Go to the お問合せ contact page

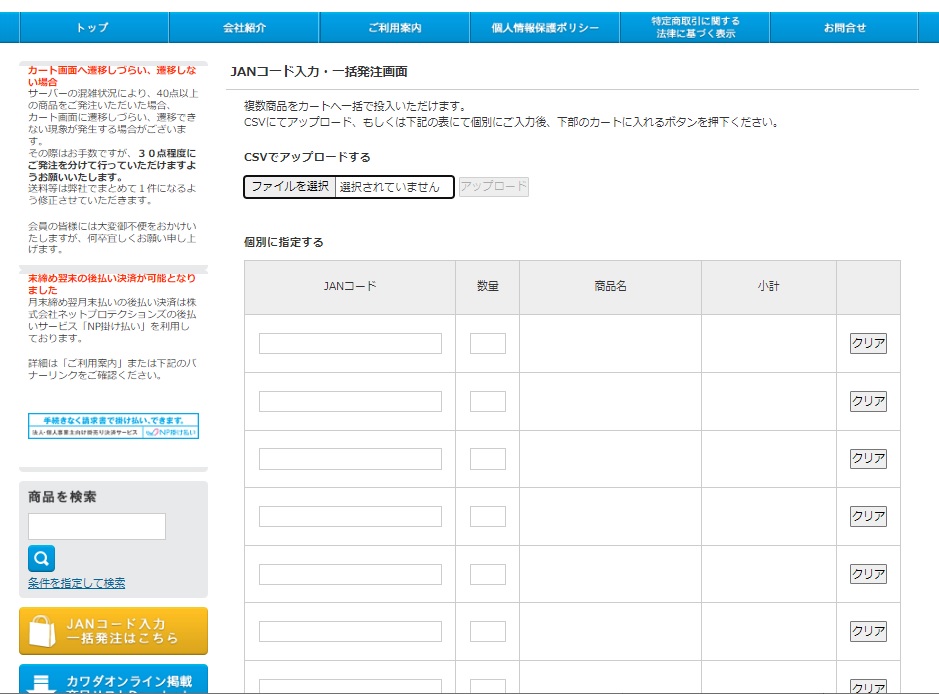pyautogui.click(x=844, y=28)
